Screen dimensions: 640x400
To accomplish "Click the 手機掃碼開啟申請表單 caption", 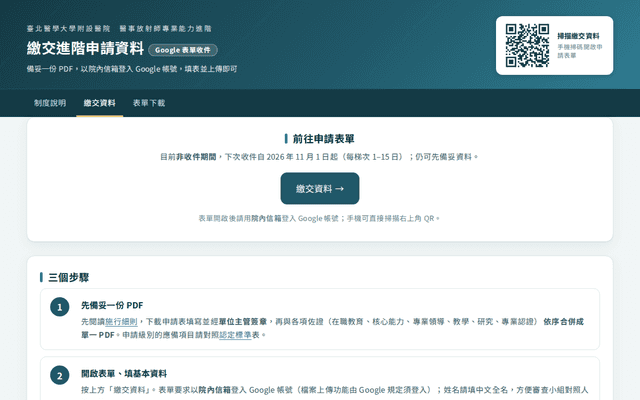I will (580, 51).
